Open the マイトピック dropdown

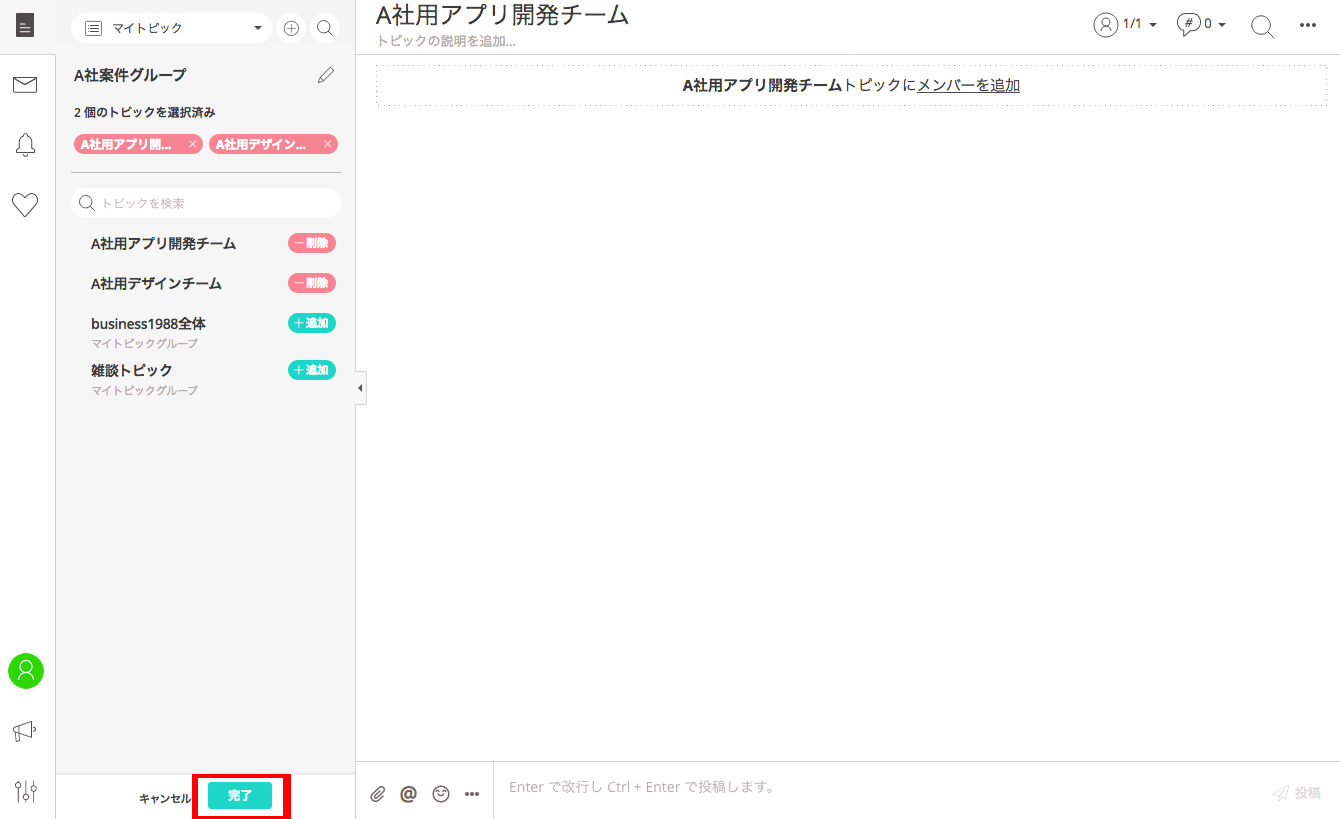(x=171, y=28)
